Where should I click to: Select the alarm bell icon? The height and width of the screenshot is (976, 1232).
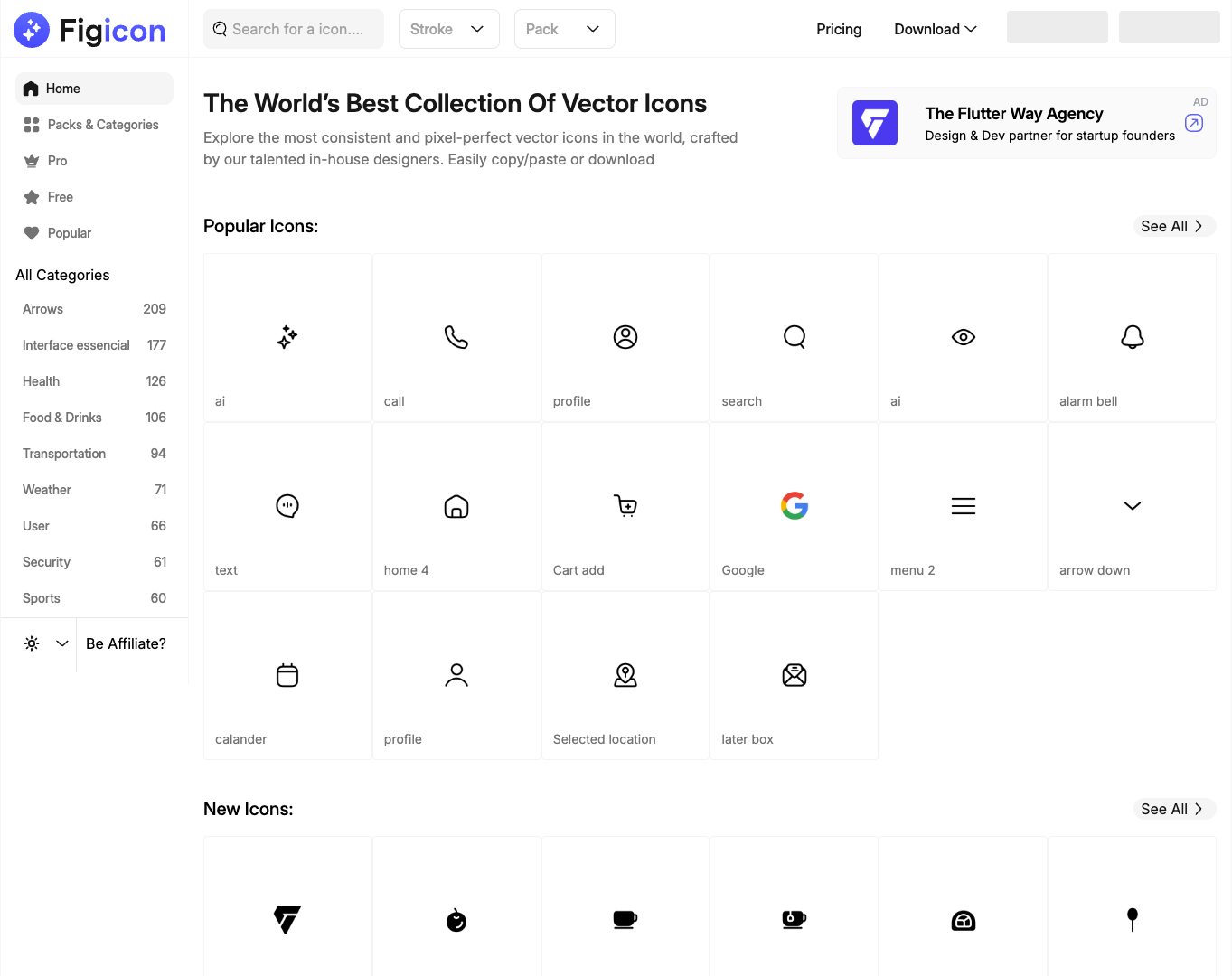click(x=1132, y=337)
